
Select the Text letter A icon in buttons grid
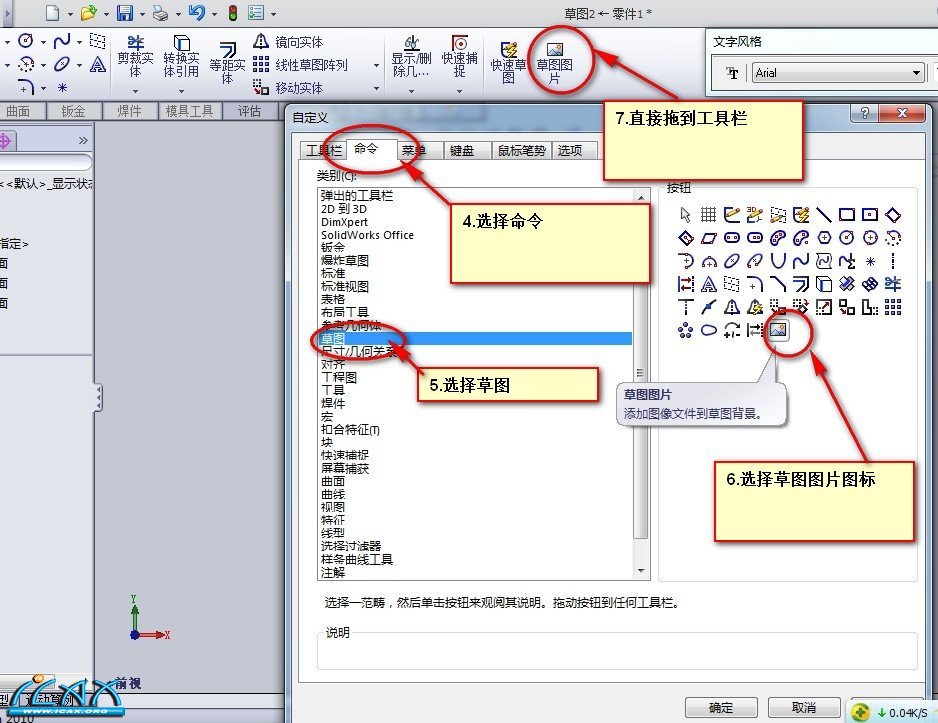[x=709, y=284]
